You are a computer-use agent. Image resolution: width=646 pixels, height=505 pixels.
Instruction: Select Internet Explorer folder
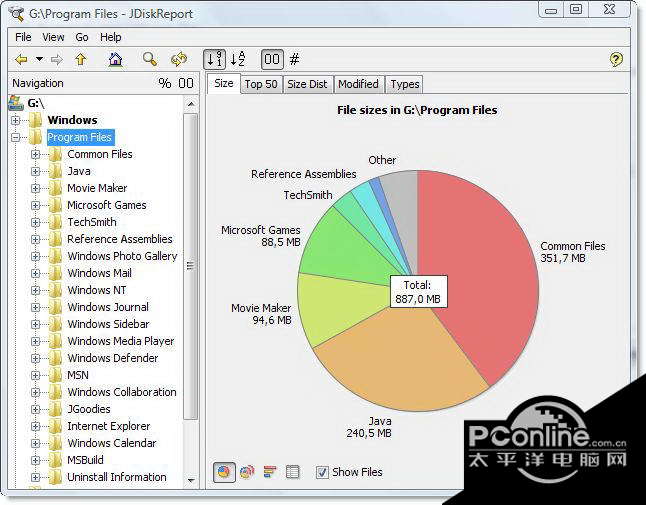tap(109, 426)
